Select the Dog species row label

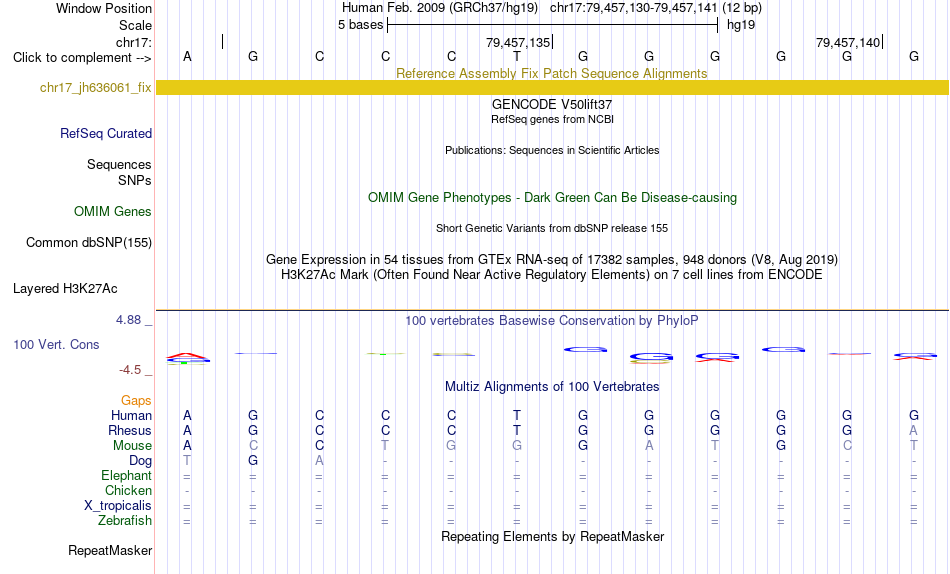pyautogui.click(x=140, y=461)
